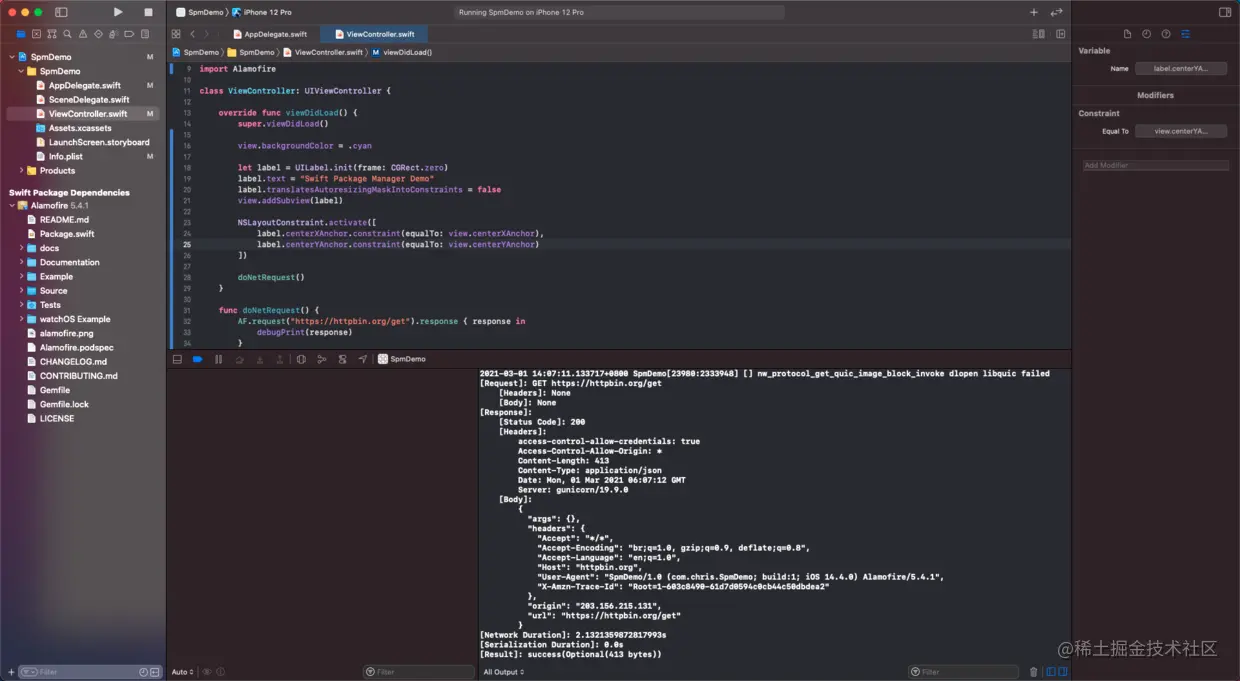
Task: Expand the Documentation folder
Action: (x=21, y=262)
